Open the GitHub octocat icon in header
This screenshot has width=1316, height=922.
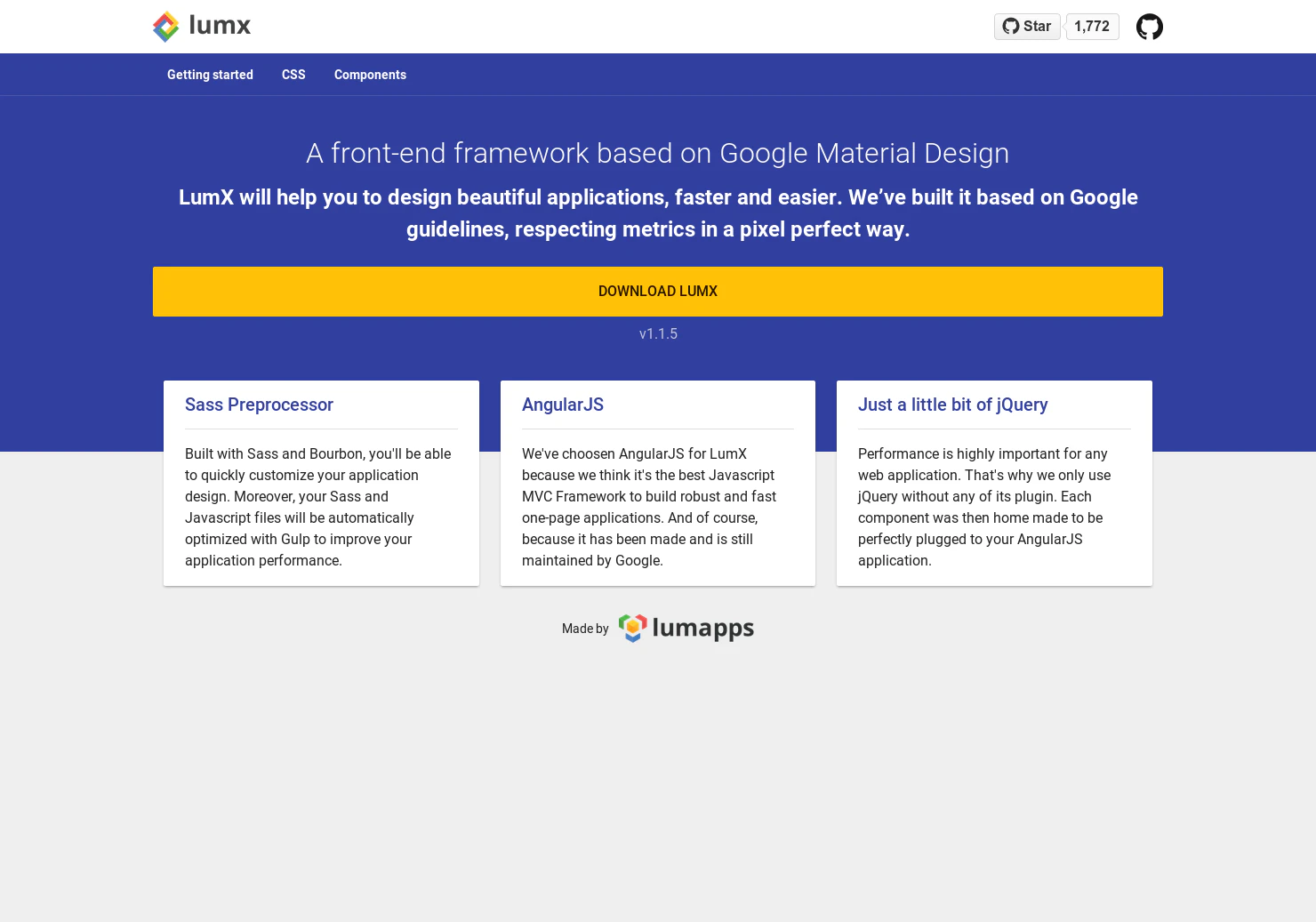[1150, 27]
